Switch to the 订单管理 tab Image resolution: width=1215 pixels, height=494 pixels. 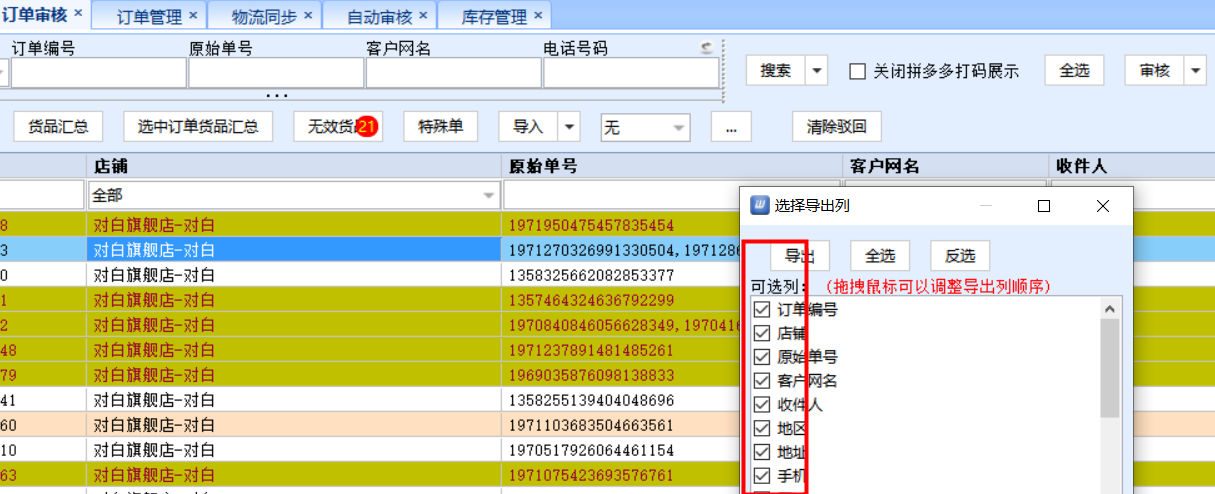(149, 16)
